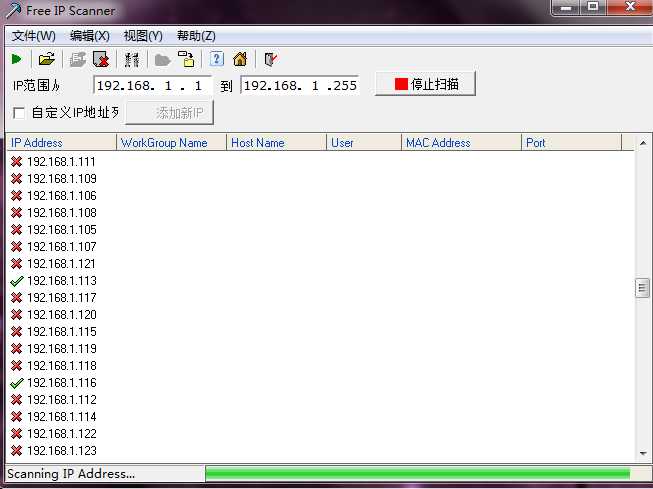The image size is (653, 489).
Task: Maximize the Free IP Scanner window
Action: coord(593,7)
